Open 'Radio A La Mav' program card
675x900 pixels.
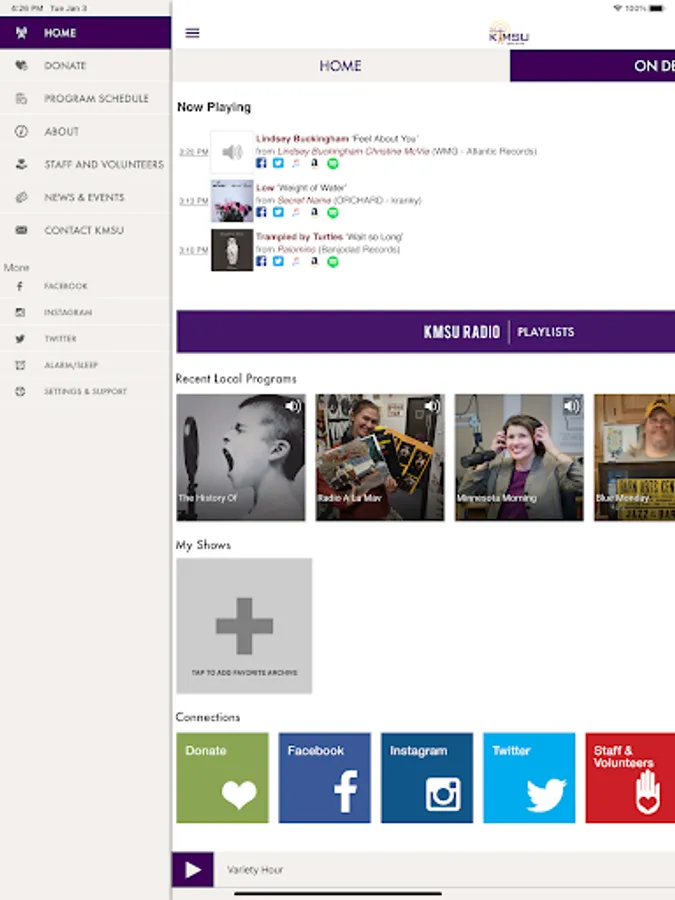[380, 457]
